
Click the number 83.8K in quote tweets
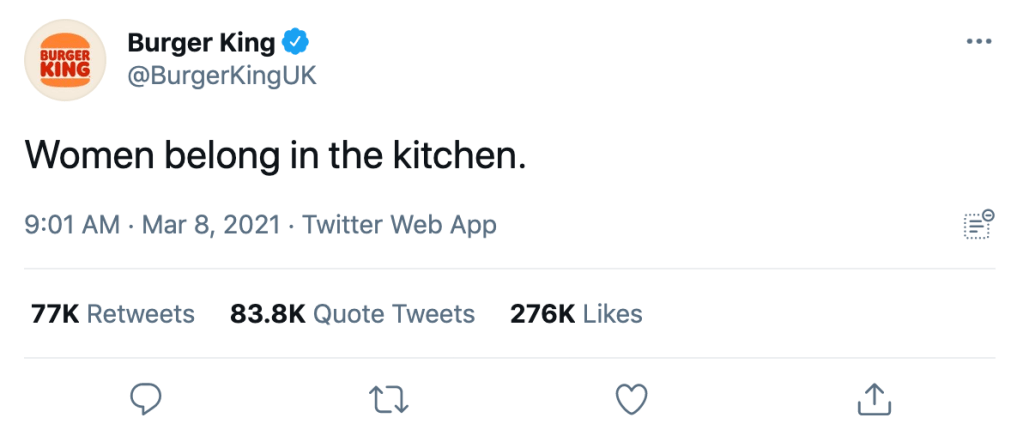point(267,314)
